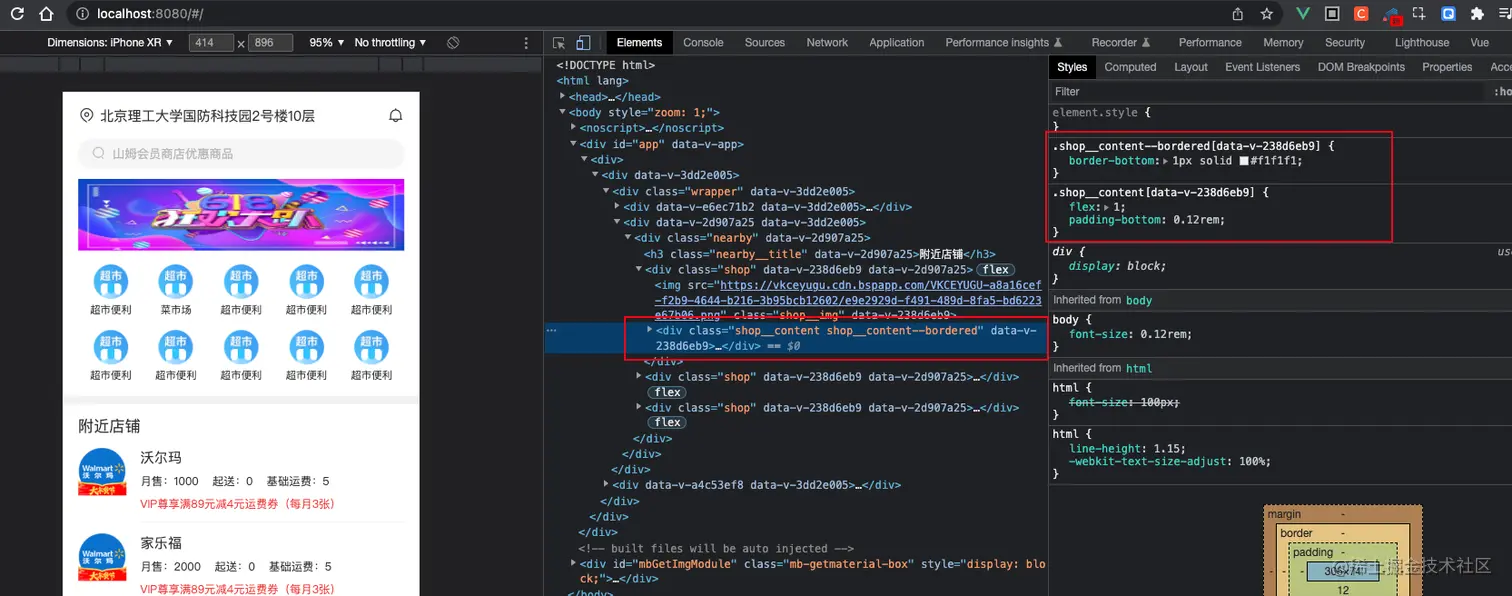
Task: Expand the head element node
Action: click(563, 97)
